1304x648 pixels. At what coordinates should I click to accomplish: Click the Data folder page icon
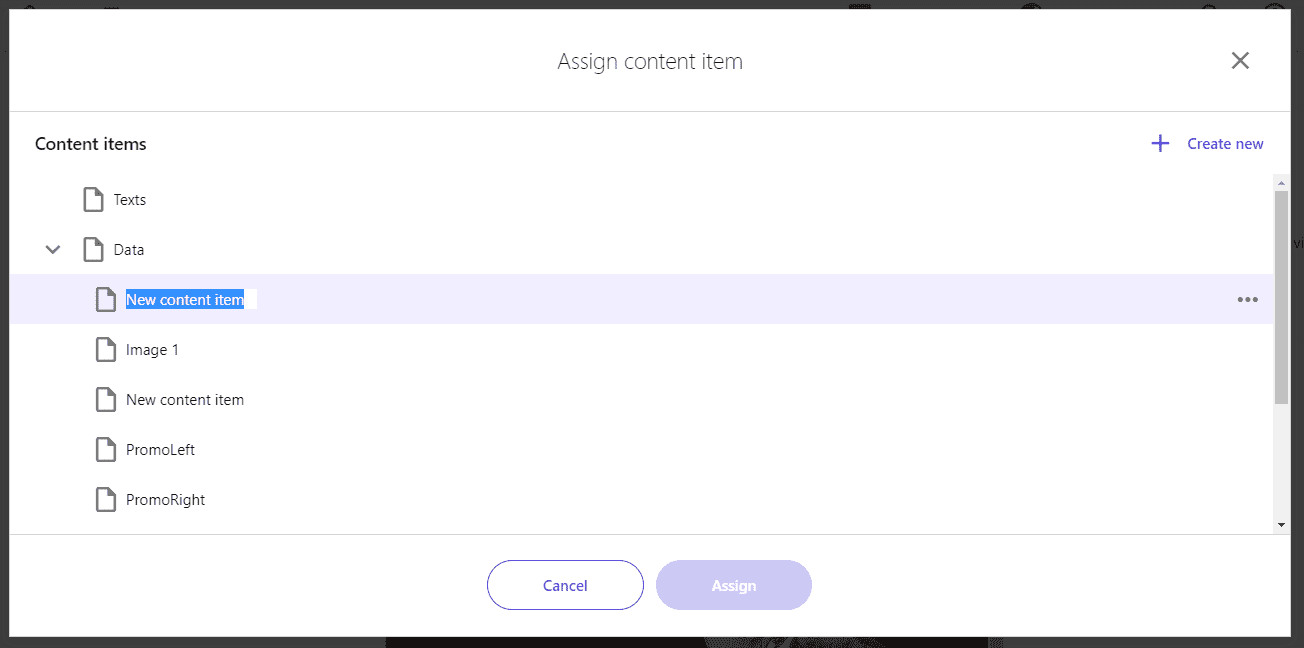click(x=93, y=250)
